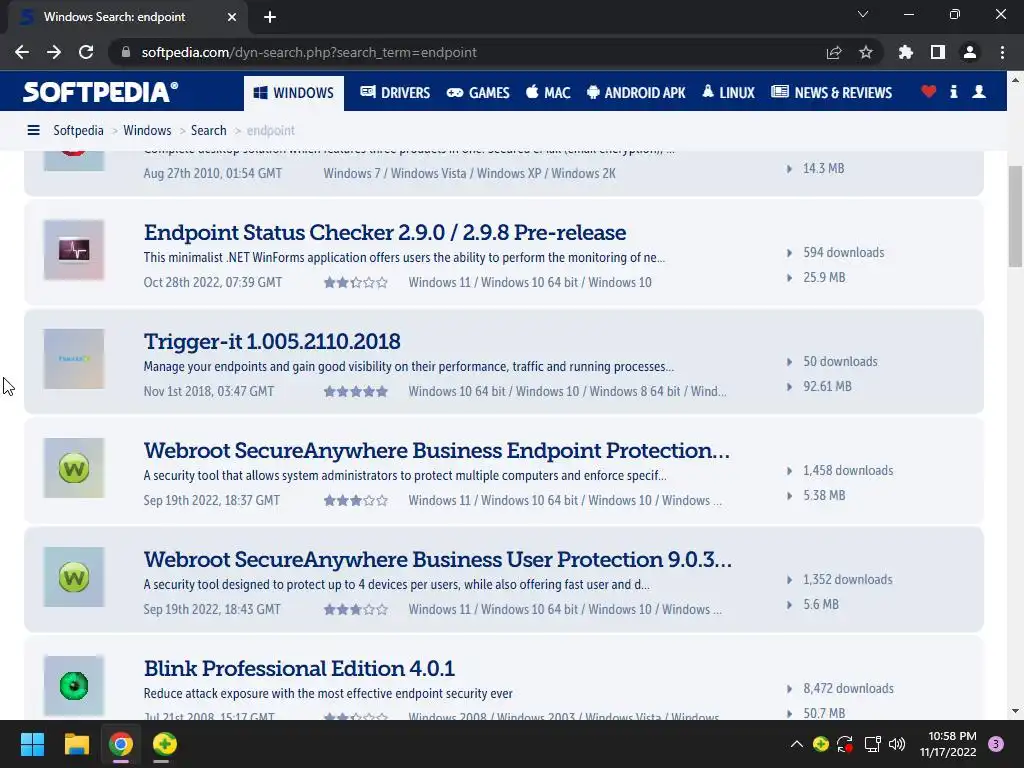
Task: Switch to the Drivers section
Action: pos(395,93)
